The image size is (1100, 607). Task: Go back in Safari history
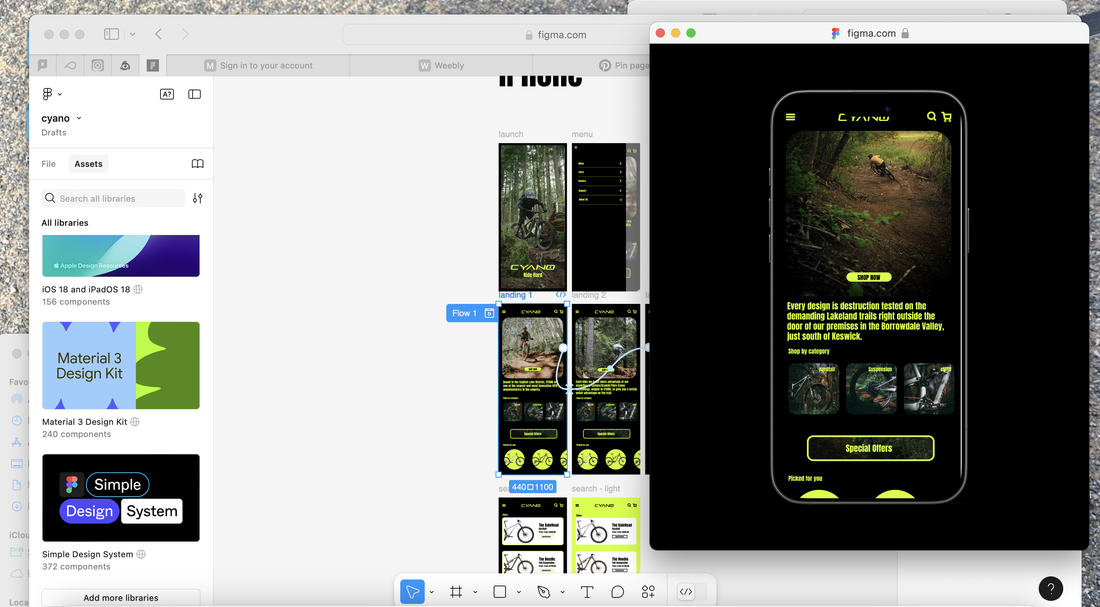pos(159,34)
